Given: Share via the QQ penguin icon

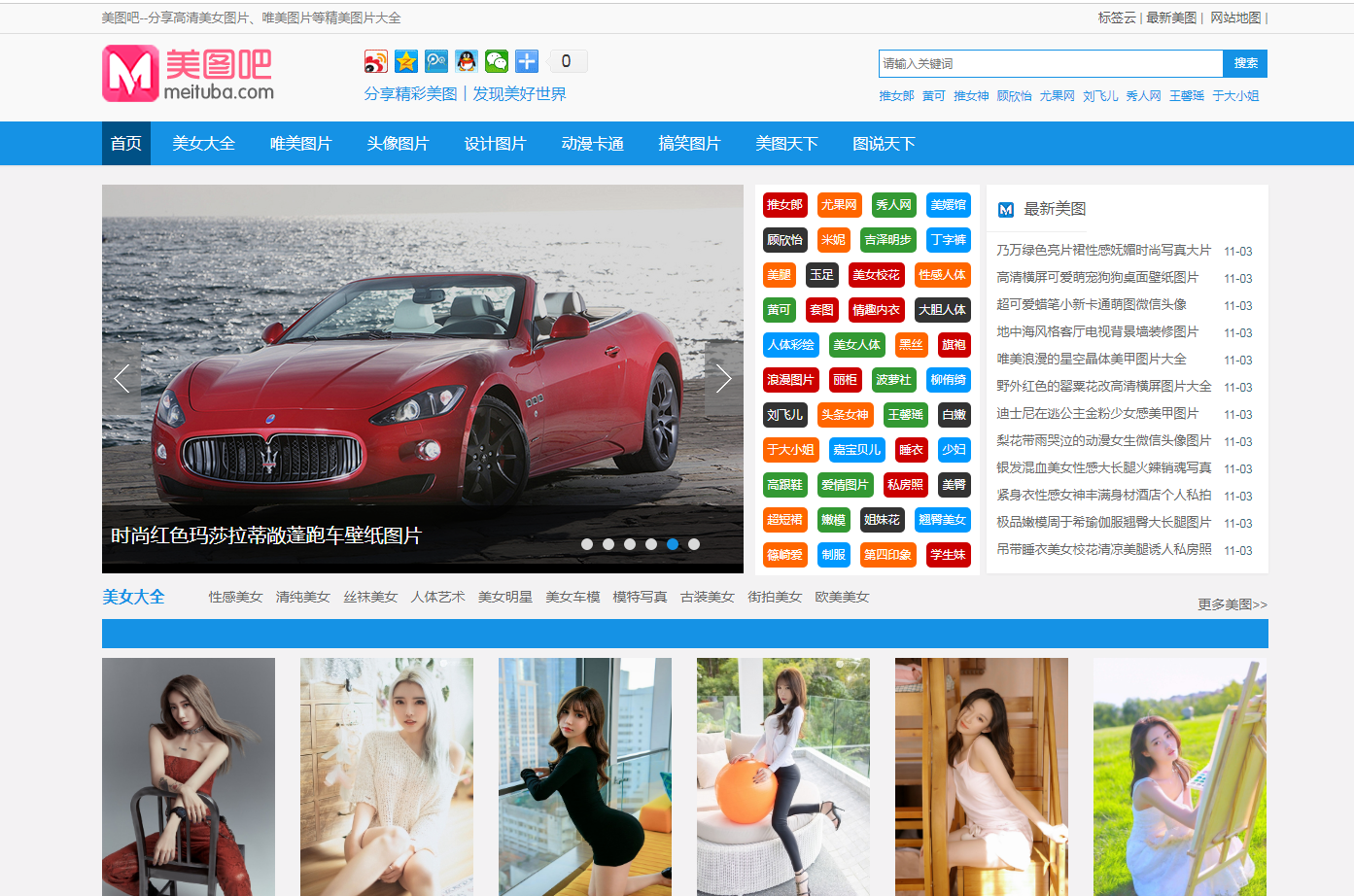Looking at the screenshot, I should [467, 62].
